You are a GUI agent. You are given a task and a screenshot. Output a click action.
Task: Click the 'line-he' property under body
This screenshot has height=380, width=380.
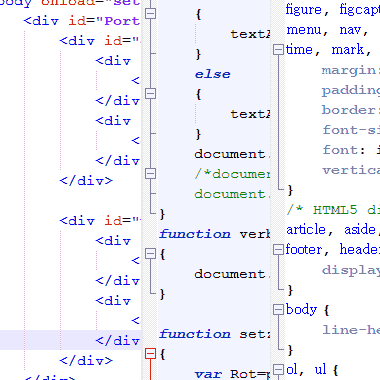click(x=351, y=330)
